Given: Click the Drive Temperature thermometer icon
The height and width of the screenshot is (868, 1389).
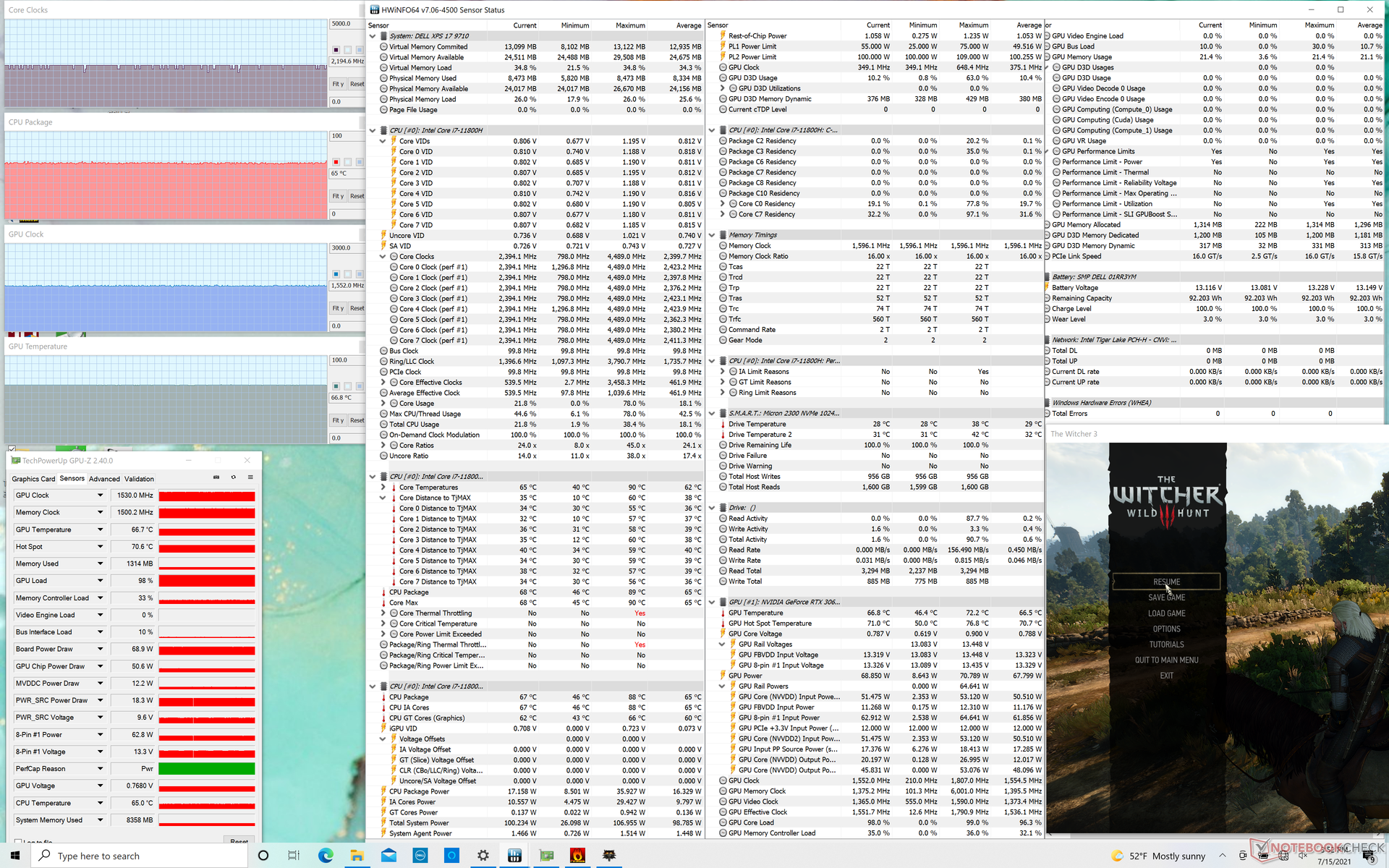Looking at the screenshot, I should (723, 424).
